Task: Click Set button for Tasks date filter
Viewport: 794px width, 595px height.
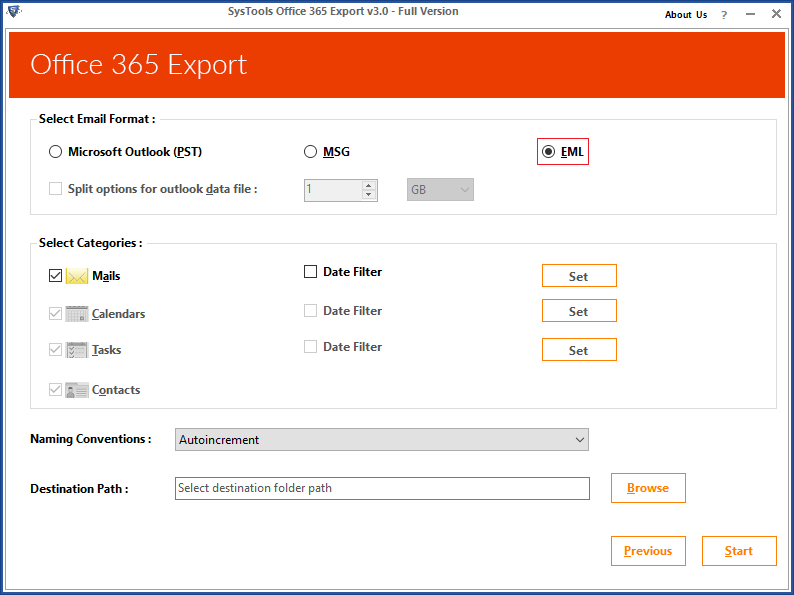Action: coord(579,350)
